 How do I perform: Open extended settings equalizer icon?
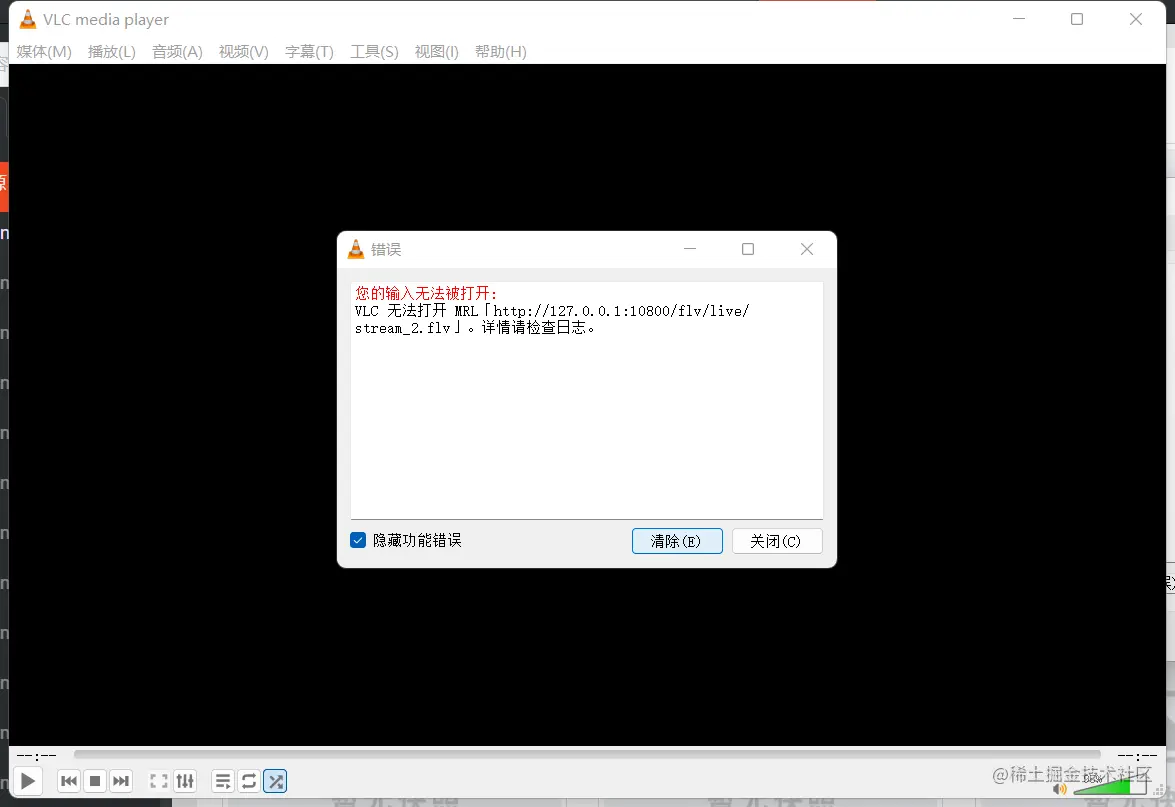[185, 782]
